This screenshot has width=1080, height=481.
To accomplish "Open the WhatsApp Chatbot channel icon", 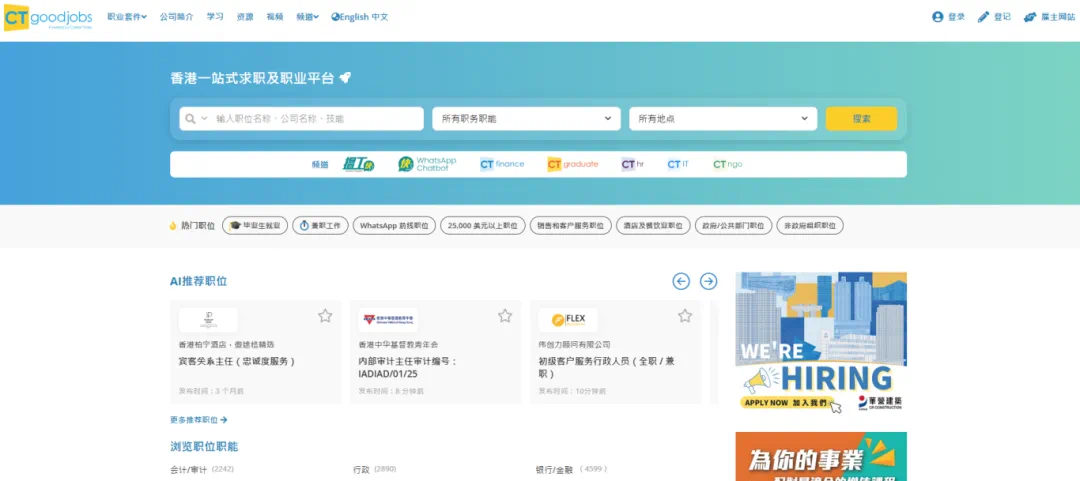I will pos(427,164).
